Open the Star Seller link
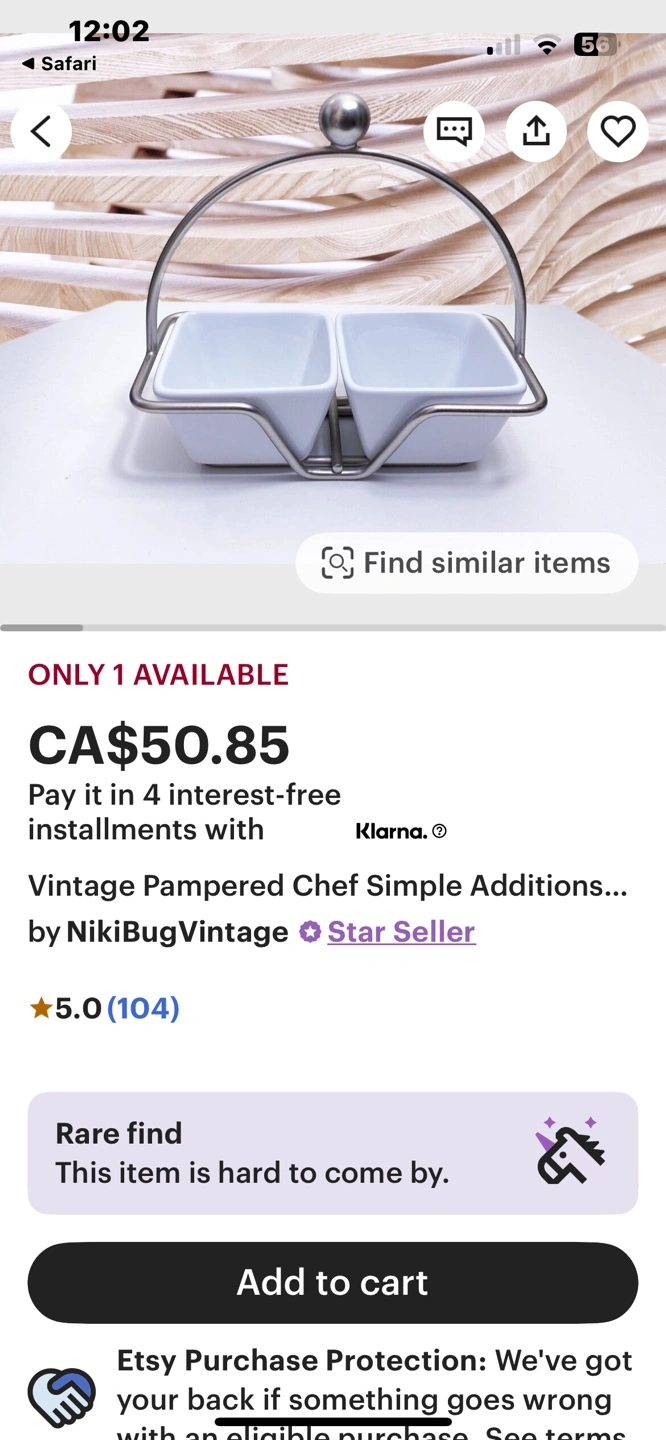 (x=401, y=932)
